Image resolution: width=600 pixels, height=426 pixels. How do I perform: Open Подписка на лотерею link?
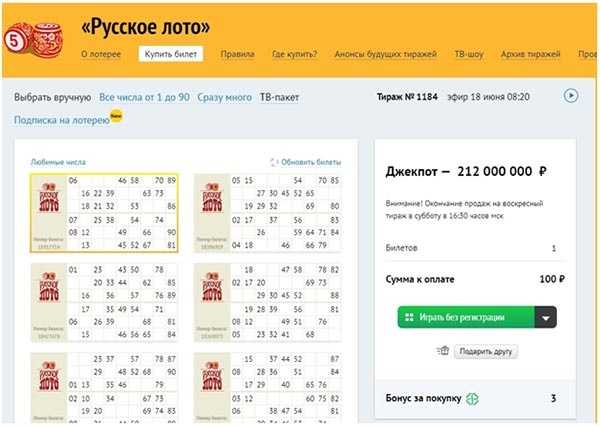(62, 120)
